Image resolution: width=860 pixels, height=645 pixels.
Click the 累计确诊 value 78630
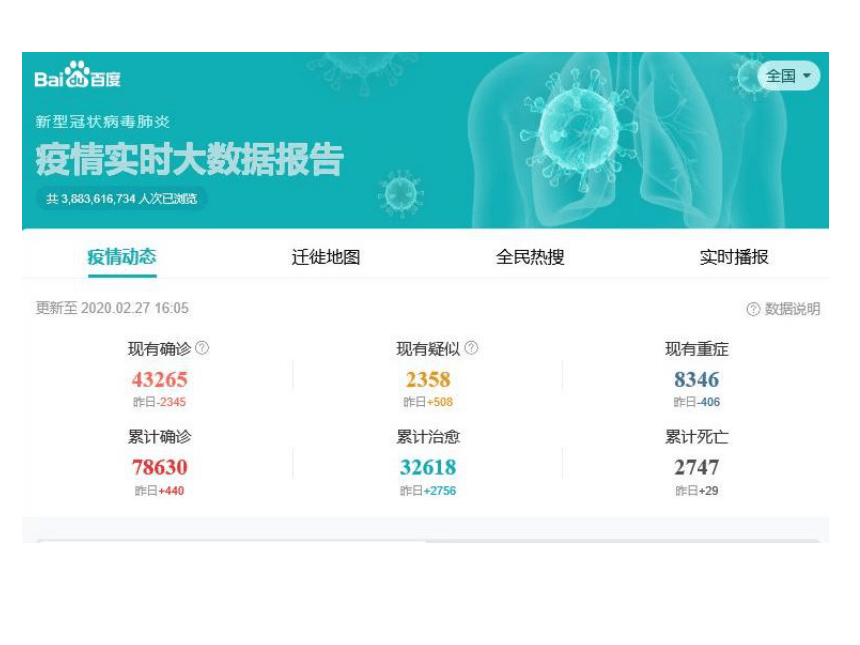(160, 467)
